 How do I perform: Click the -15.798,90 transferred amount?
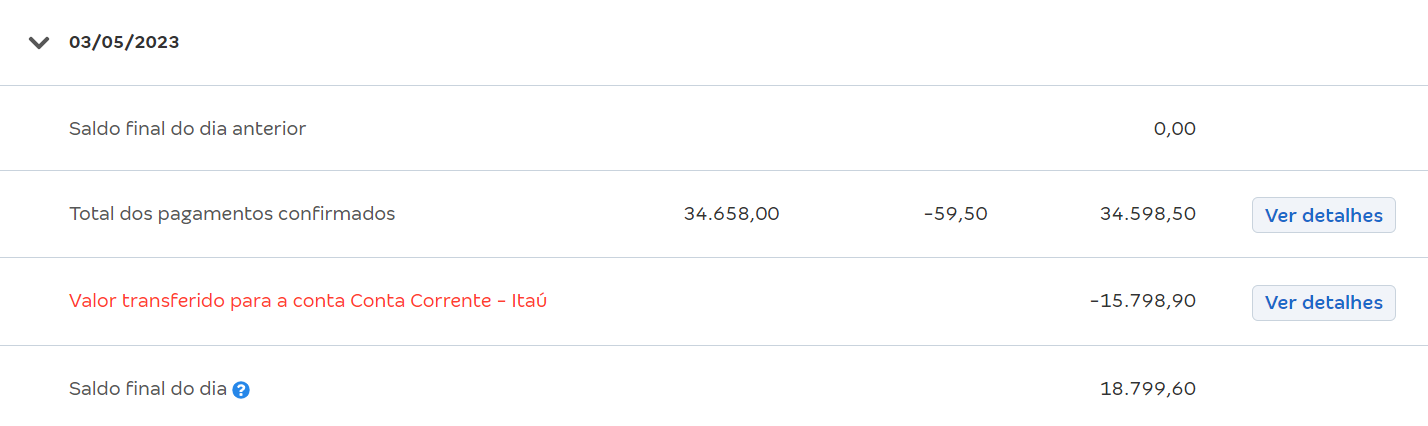[x=1143, y=300]
